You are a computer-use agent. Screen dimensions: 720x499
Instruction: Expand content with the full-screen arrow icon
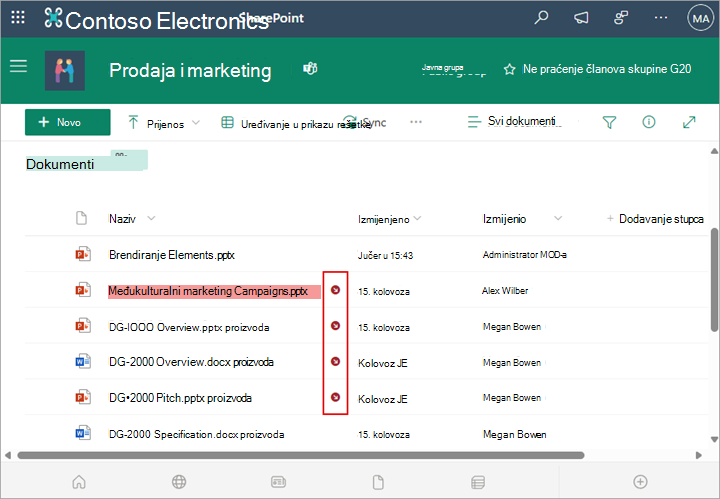tap(689, 122)
